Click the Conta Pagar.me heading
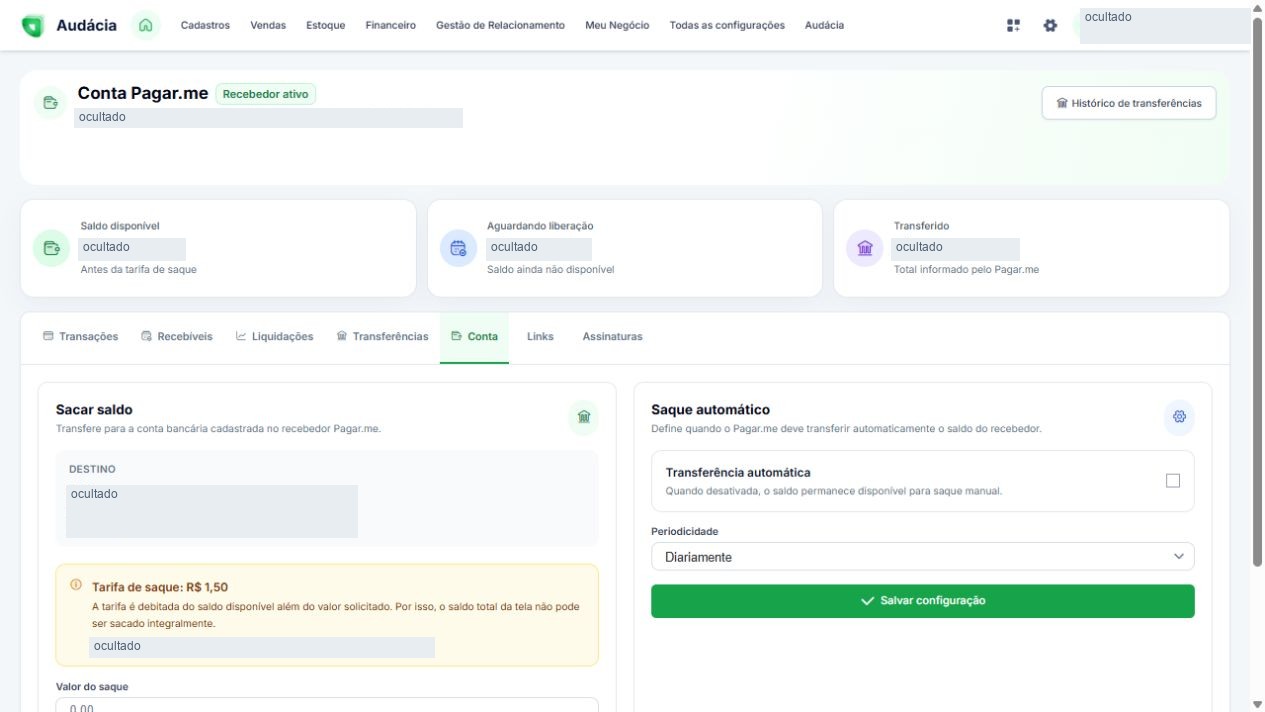The image size is (1265, 712). (x=143, y=93)
